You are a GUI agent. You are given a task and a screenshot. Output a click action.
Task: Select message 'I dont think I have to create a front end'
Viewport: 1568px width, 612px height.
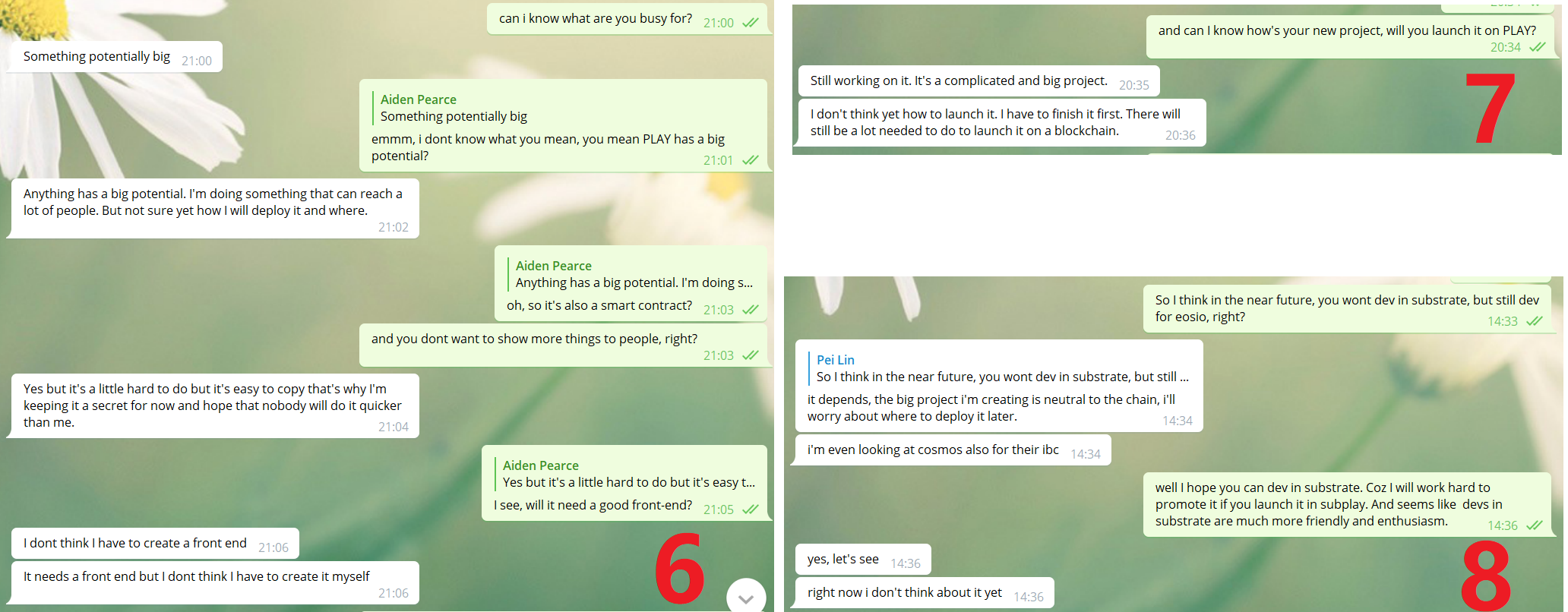click(156, 544)
